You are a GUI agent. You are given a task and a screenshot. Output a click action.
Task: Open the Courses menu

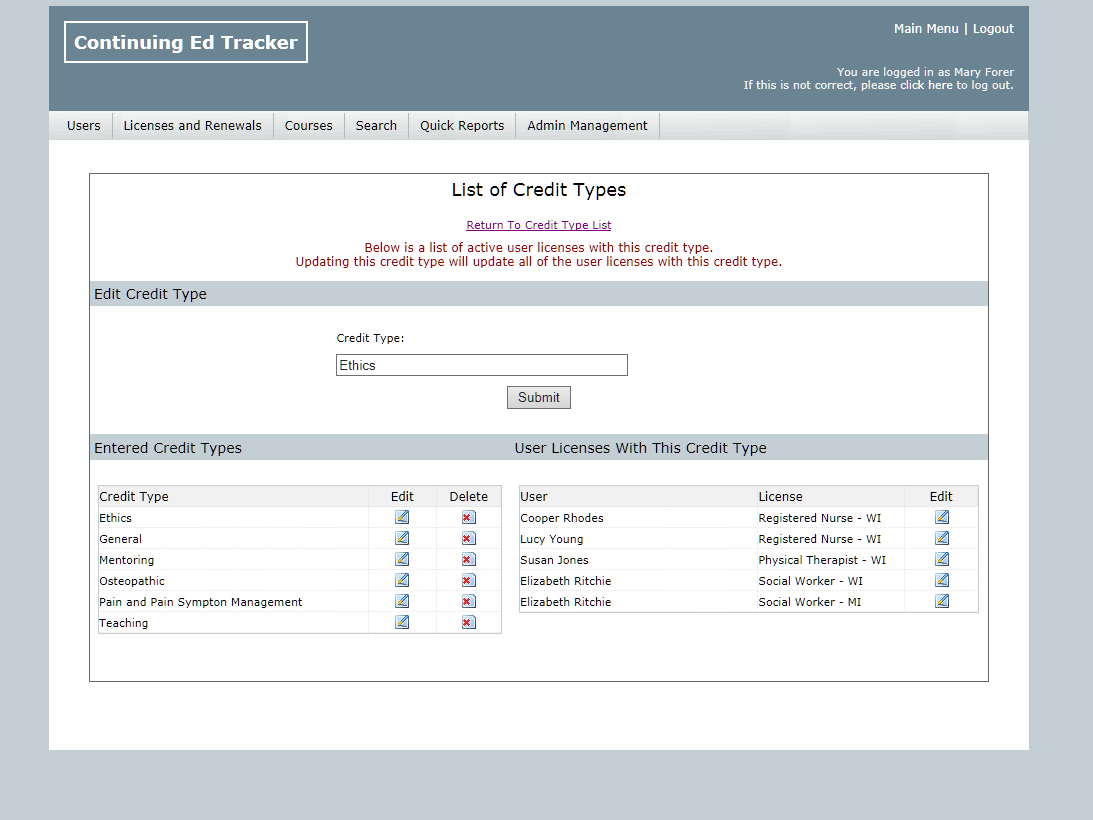[x=308, y=126]
